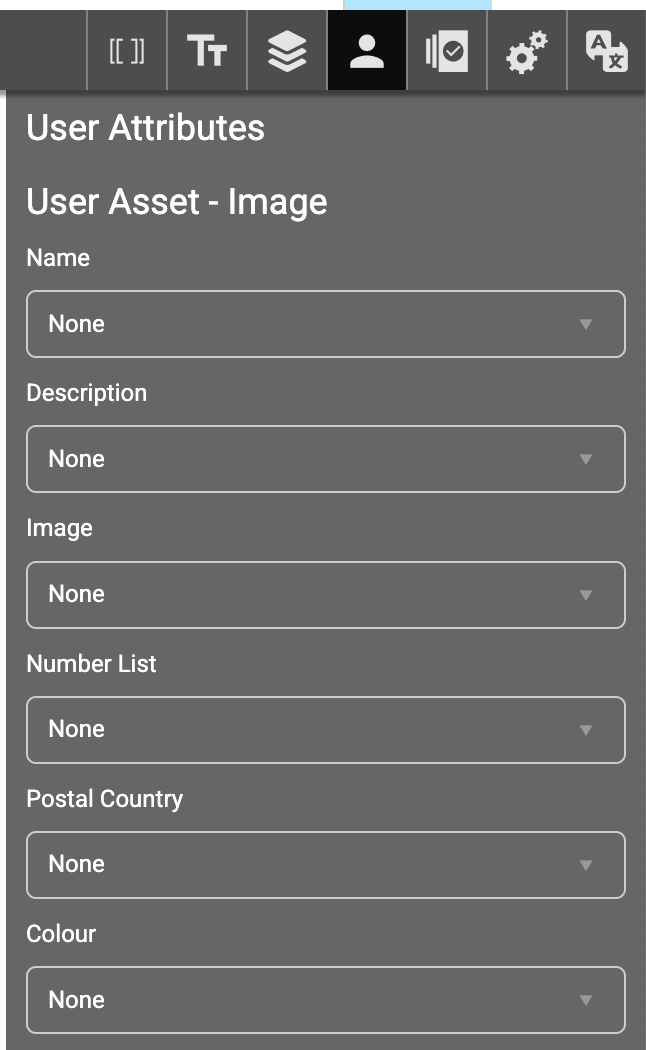Expand the Colour dropdown
Screen dimensions: 646x1050
pyautogui.click(x=325, y=999)
